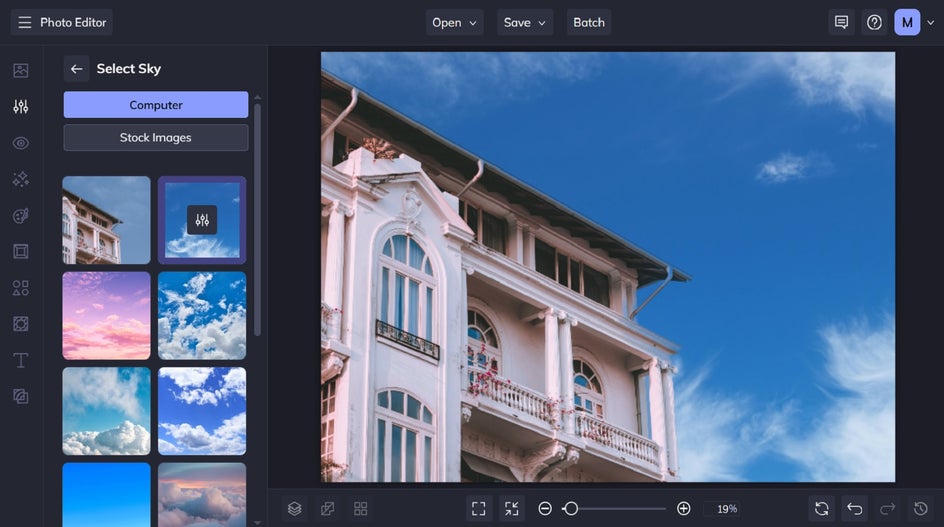Click the Batch button
Image resolution: width=944 pixels, height=527 pixels.
589,22
